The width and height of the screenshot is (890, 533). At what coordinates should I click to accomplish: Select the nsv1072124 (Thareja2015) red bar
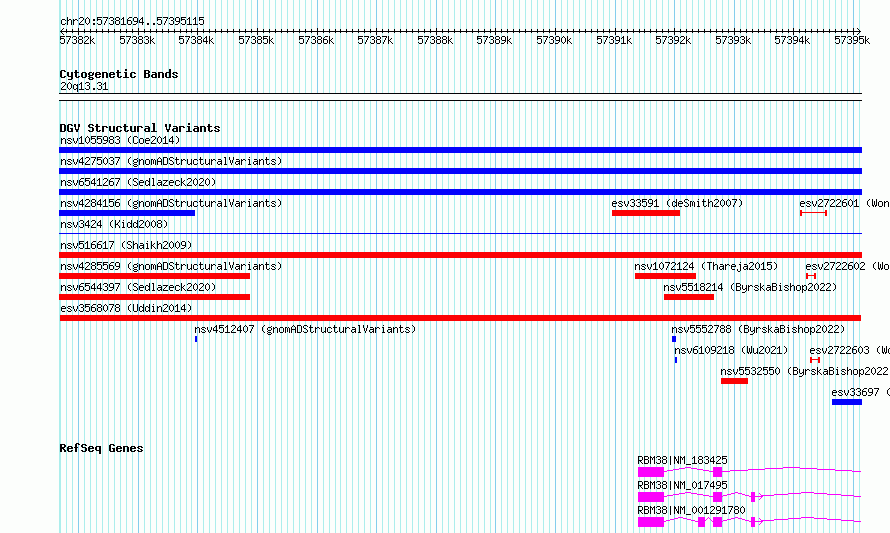(x=665, y=276)
